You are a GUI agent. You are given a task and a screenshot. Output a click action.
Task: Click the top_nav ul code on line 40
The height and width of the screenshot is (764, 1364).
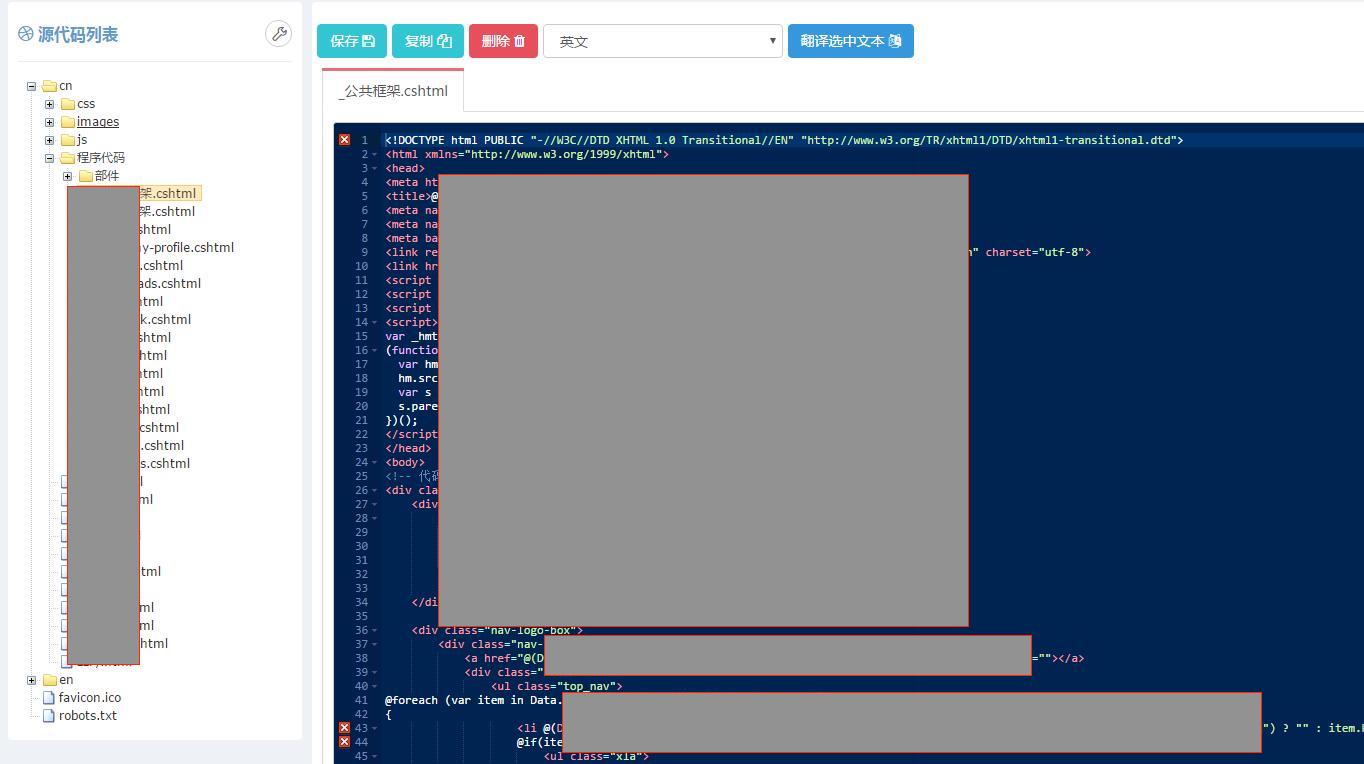(x=557, y=686)
